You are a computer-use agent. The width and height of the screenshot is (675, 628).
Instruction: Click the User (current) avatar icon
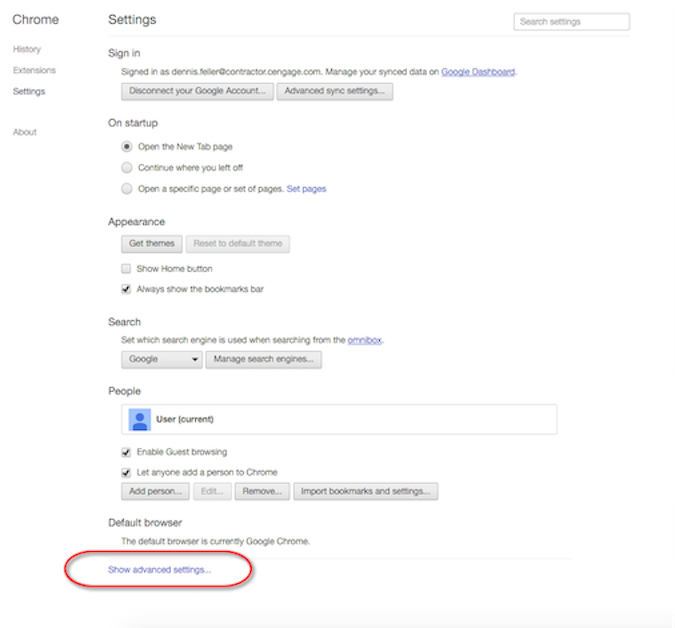click(x=139, y=419)
